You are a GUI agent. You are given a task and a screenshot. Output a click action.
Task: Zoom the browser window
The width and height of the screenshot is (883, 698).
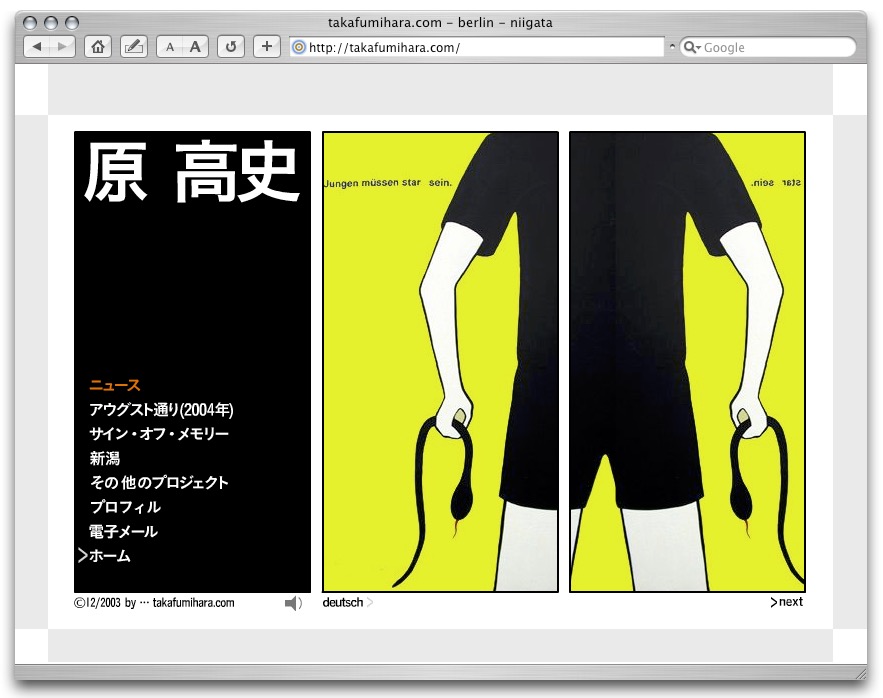72,23
